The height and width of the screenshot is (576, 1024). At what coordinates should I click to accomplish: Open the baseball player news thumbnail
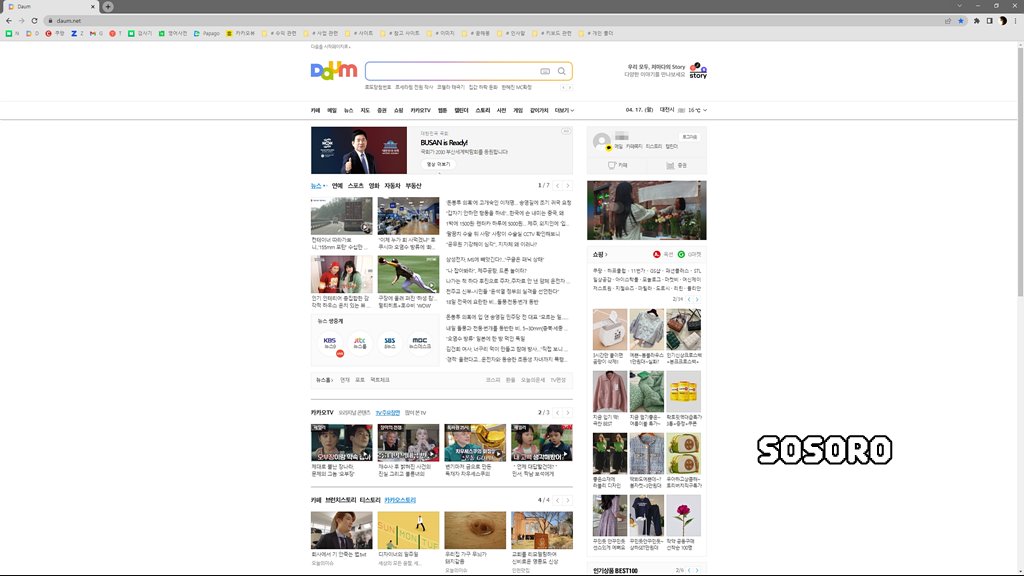408,274
